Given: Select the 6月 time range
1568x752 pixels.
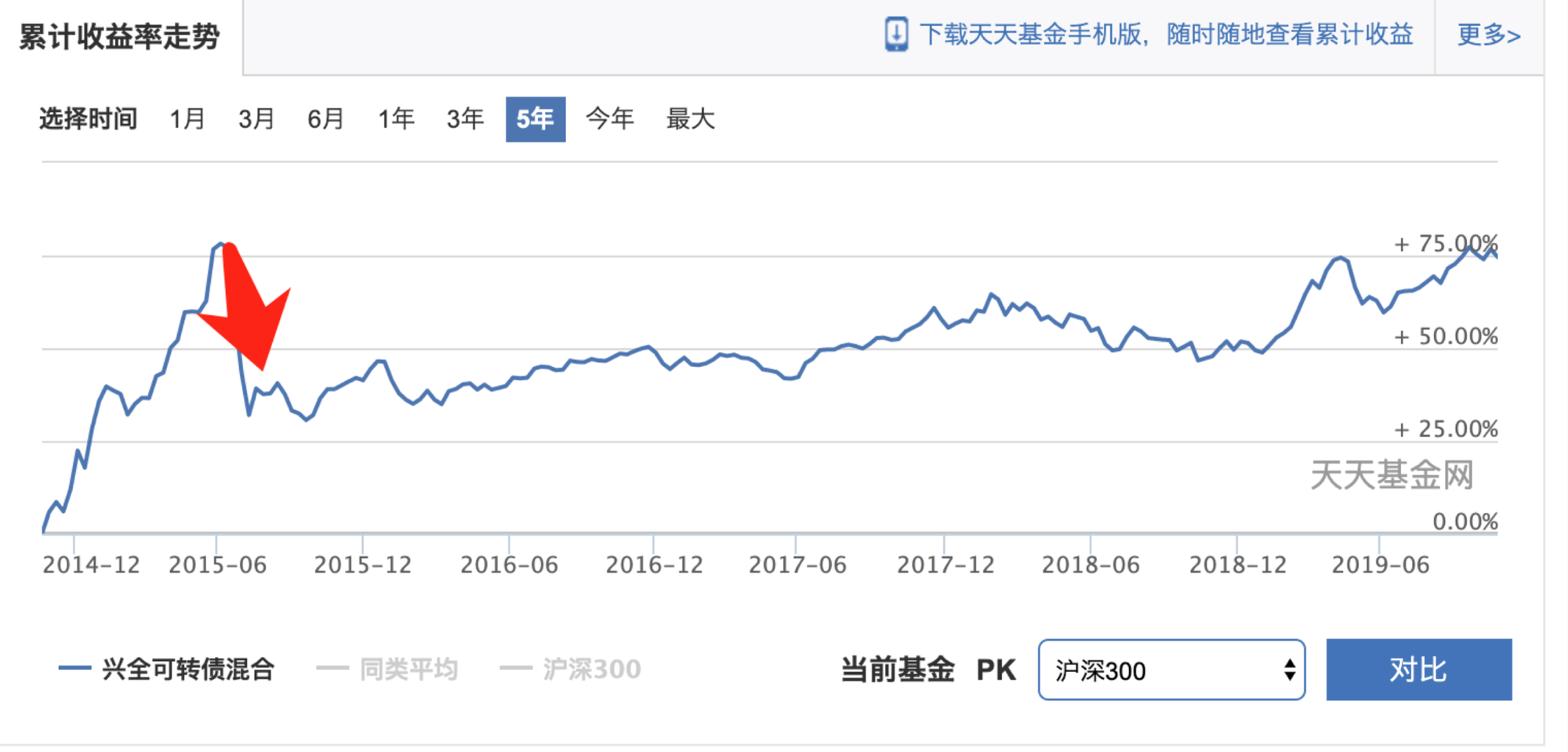Looking at the screenshot, I should tap(325, 119).
